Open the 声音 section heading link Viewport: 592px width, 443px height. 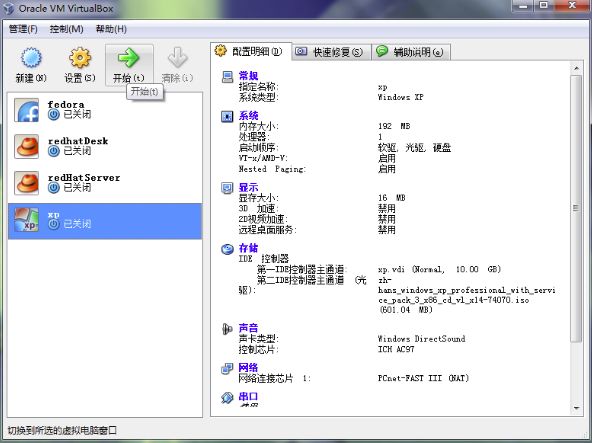click(x=248, y=328)
